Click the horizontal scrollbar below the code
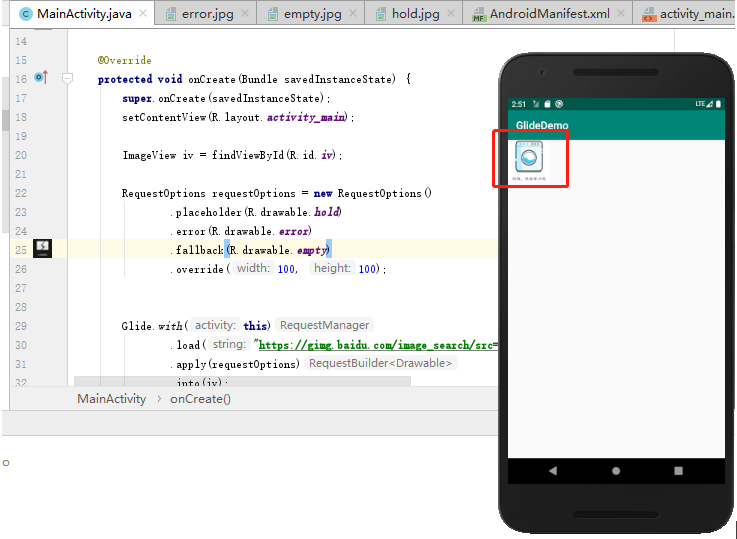The height and width of the screenshot is (539, 737). click(x=242, y=381)
